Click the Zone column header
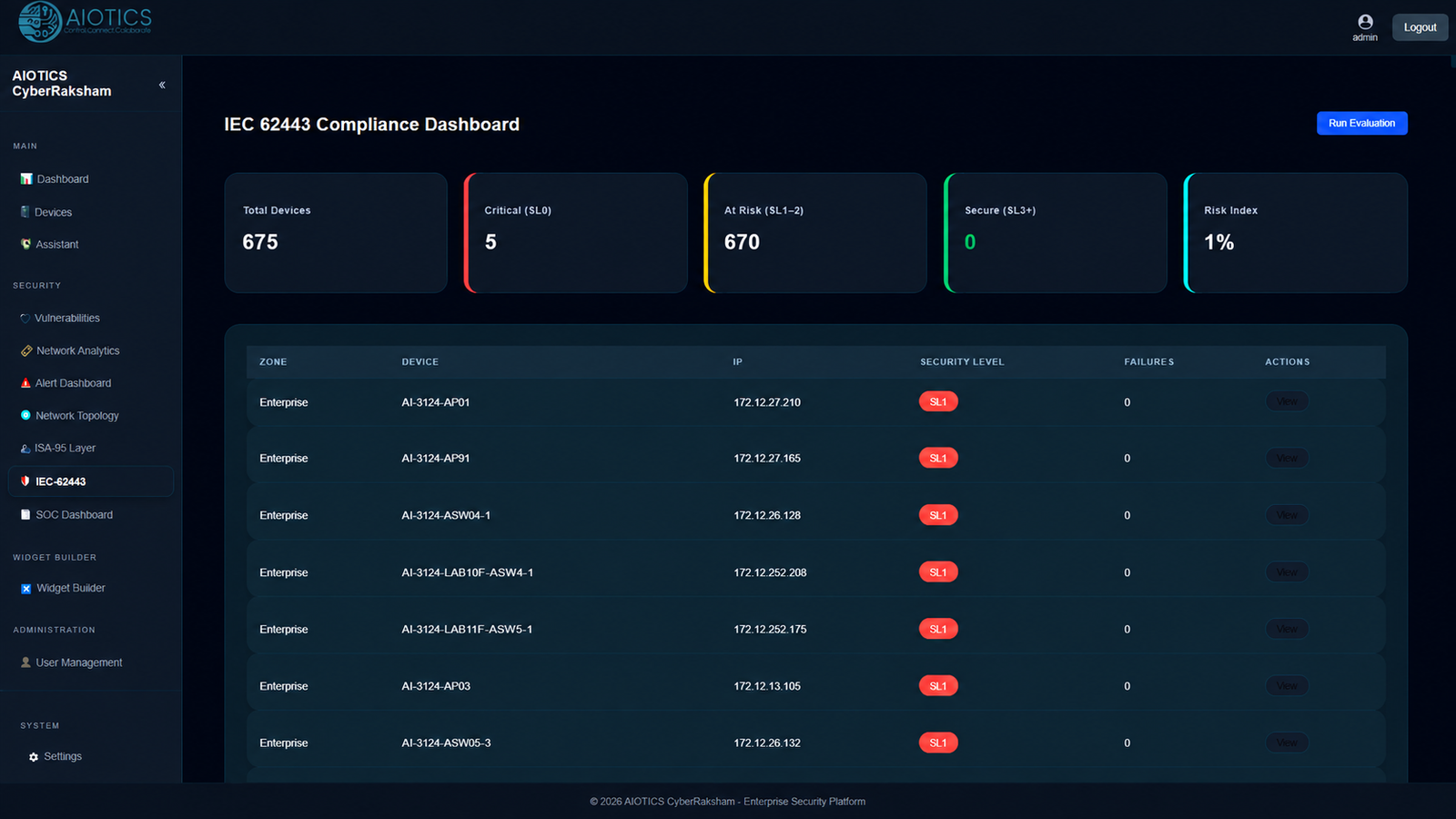The width and height of the screenshot is (1456, 819). [273, 362]
